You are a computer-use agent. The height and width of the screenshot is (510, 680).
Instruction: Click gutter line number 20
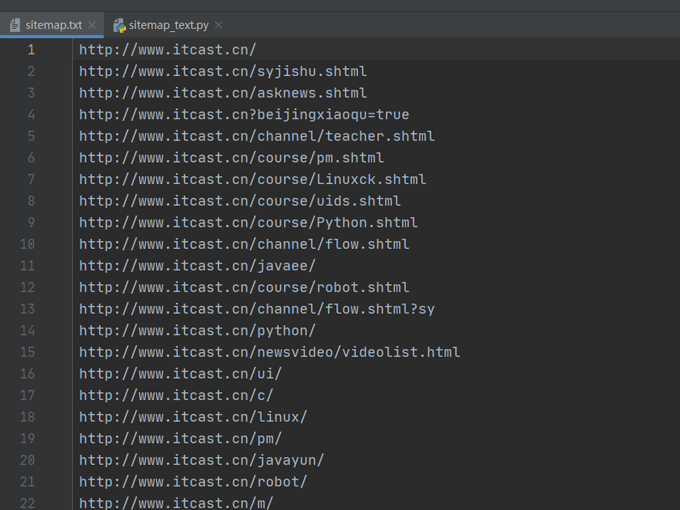[27, 461]
